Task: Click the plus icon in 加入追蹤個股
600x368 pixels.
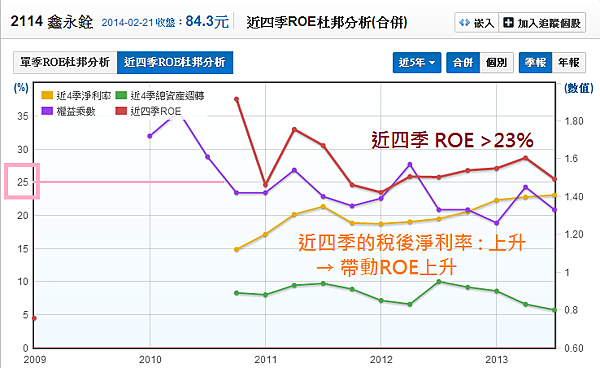Action: 508,23
